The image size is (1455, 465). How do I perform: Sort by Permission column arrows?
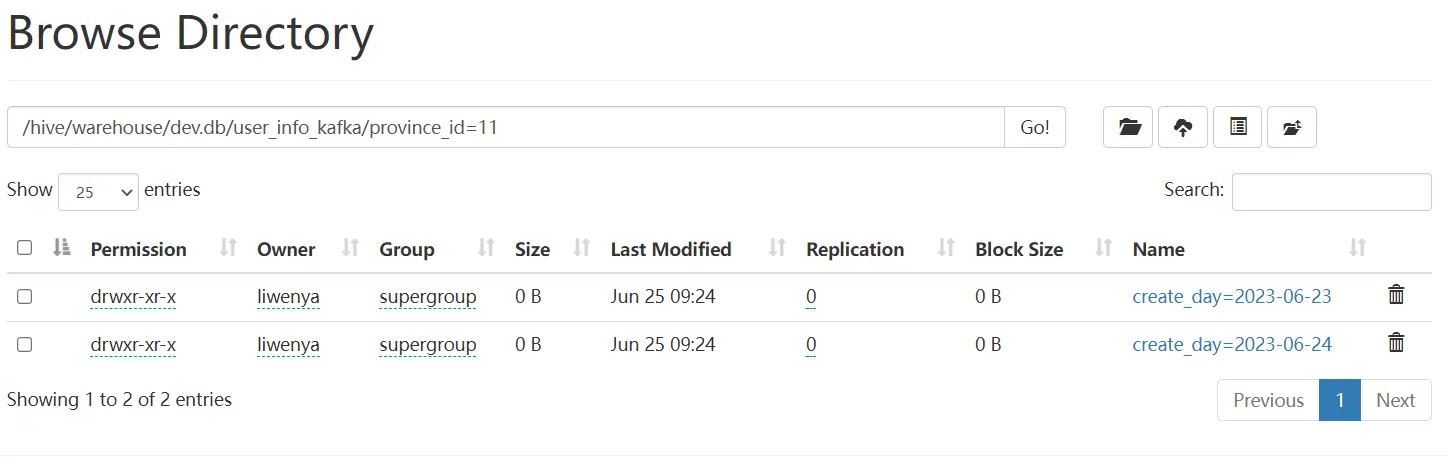coord(228,248)
